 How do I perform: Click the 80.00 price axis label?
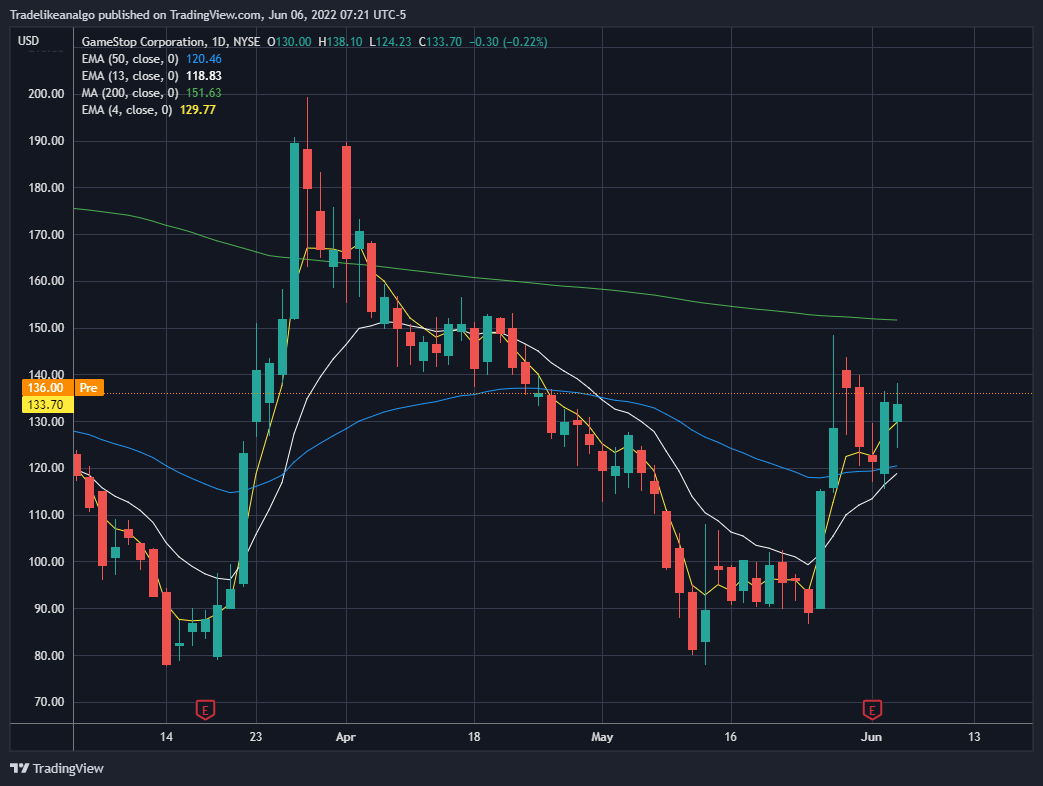point(49,655)
